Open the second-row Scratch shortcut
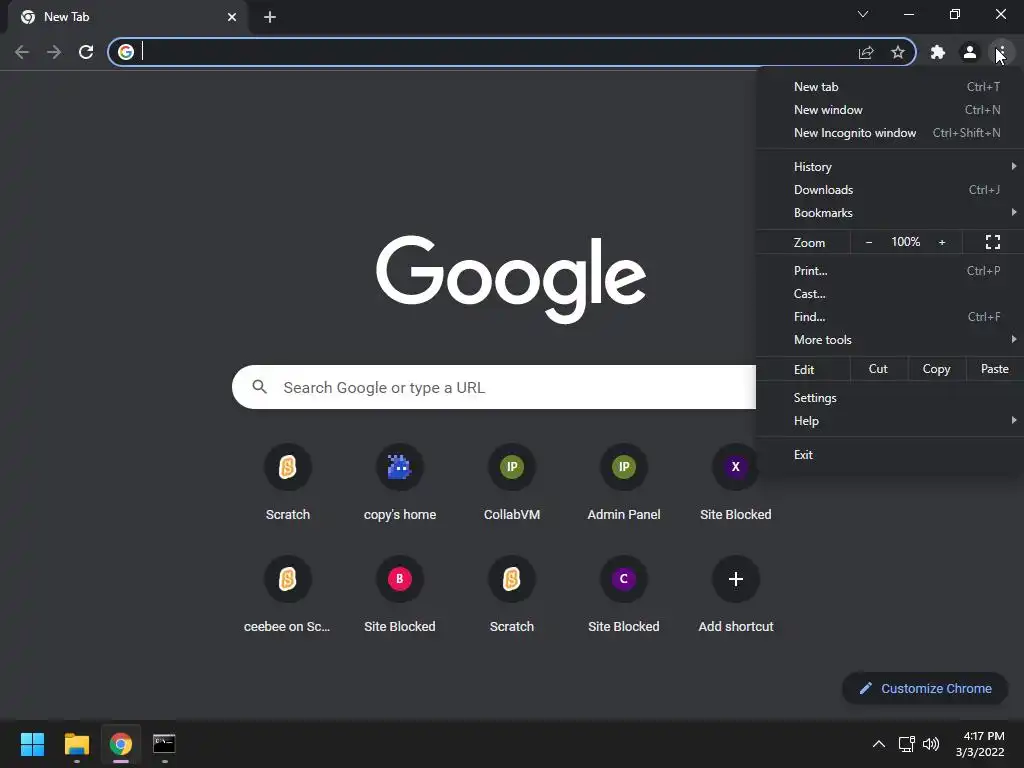 512,594
